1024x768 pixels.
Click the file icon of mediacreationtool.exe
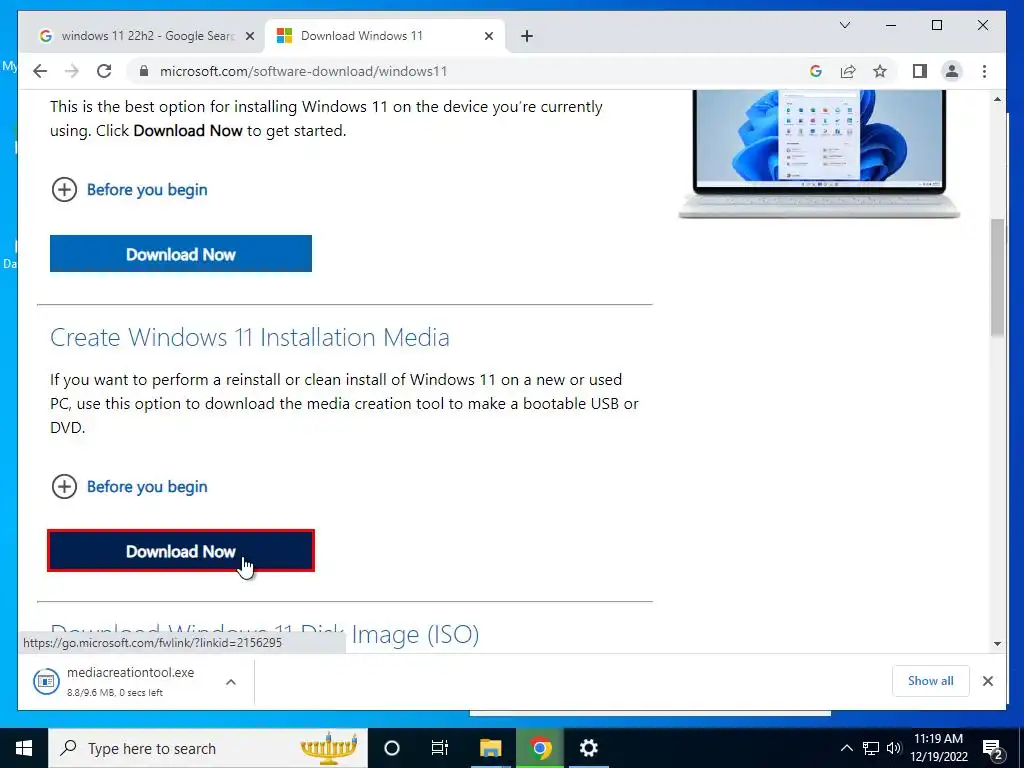pos(46,682)
